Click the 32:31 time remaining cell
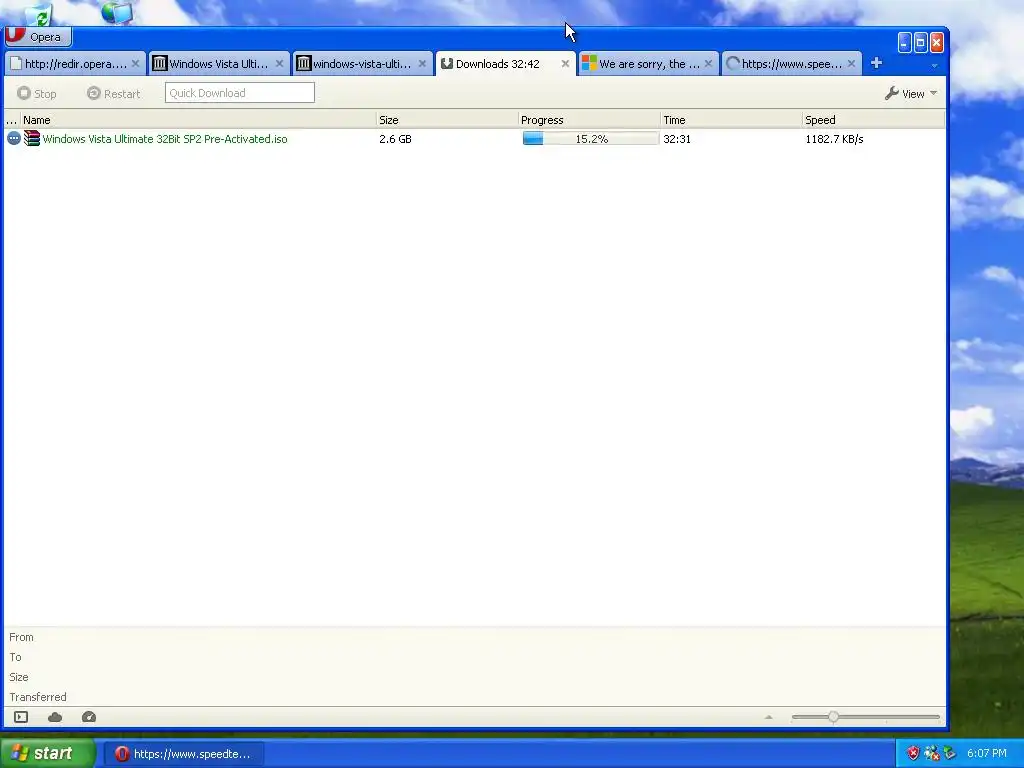 point(677,139)
